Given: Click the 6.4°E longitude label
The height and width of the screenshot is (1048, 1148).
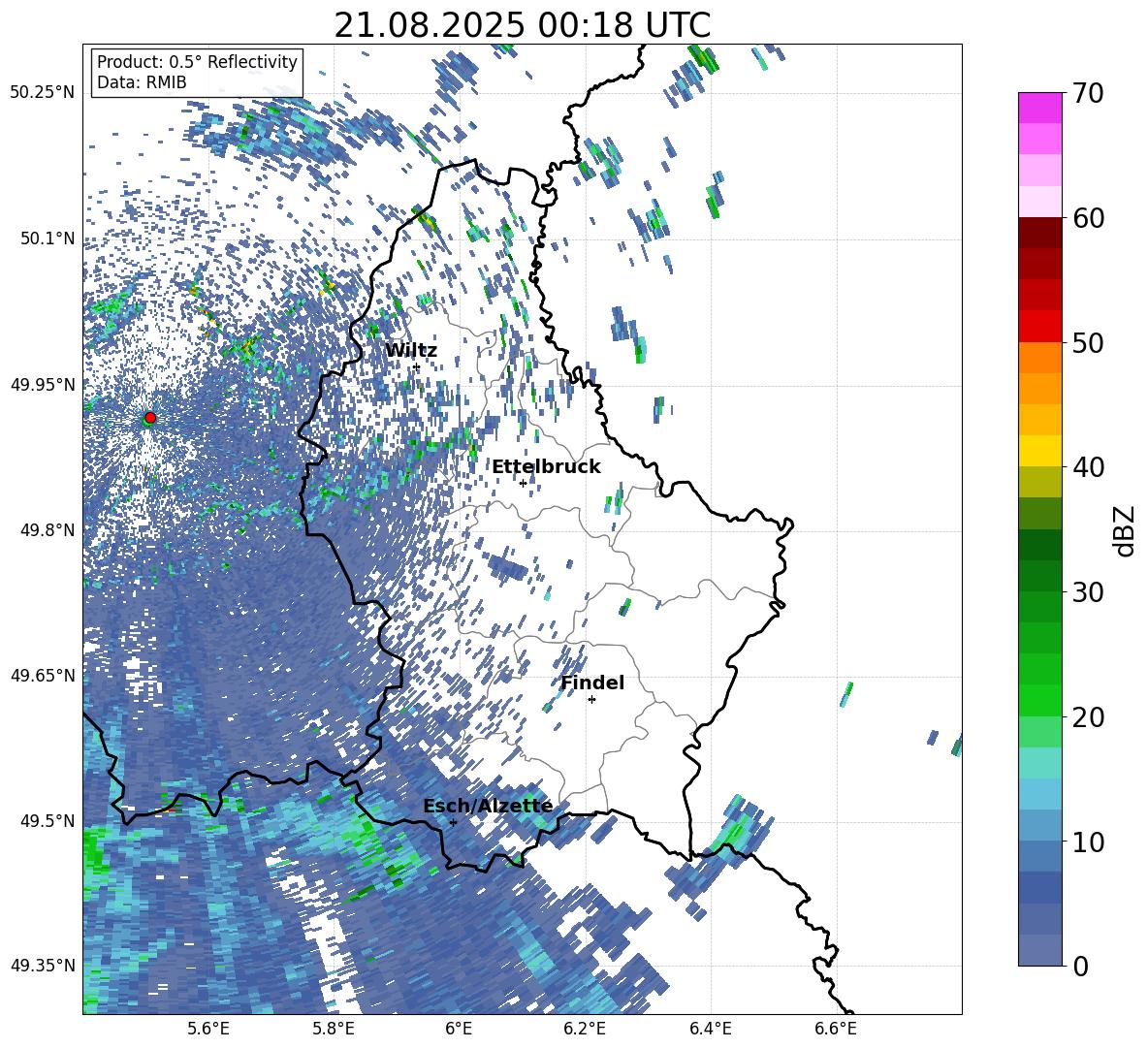Looking at the screenshot, I should (x=710, y=1029).
